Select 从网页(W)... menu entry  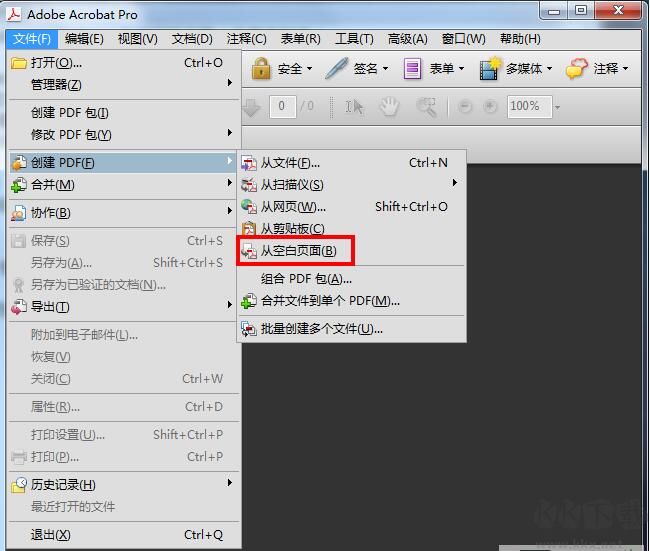pos(352,206)
